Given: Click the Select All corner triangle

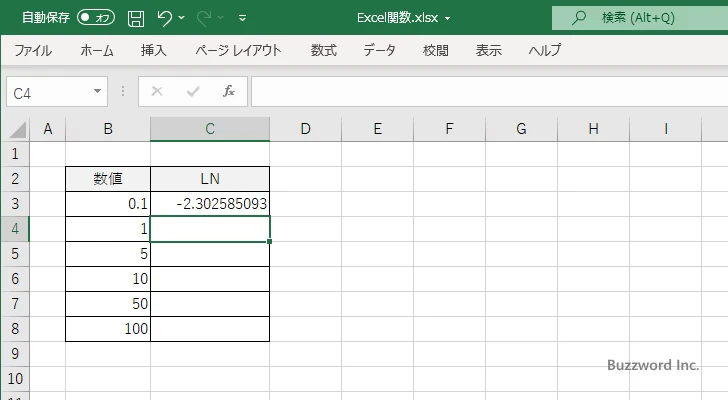Looking at the screenshot, I should (x=18, y=130).
